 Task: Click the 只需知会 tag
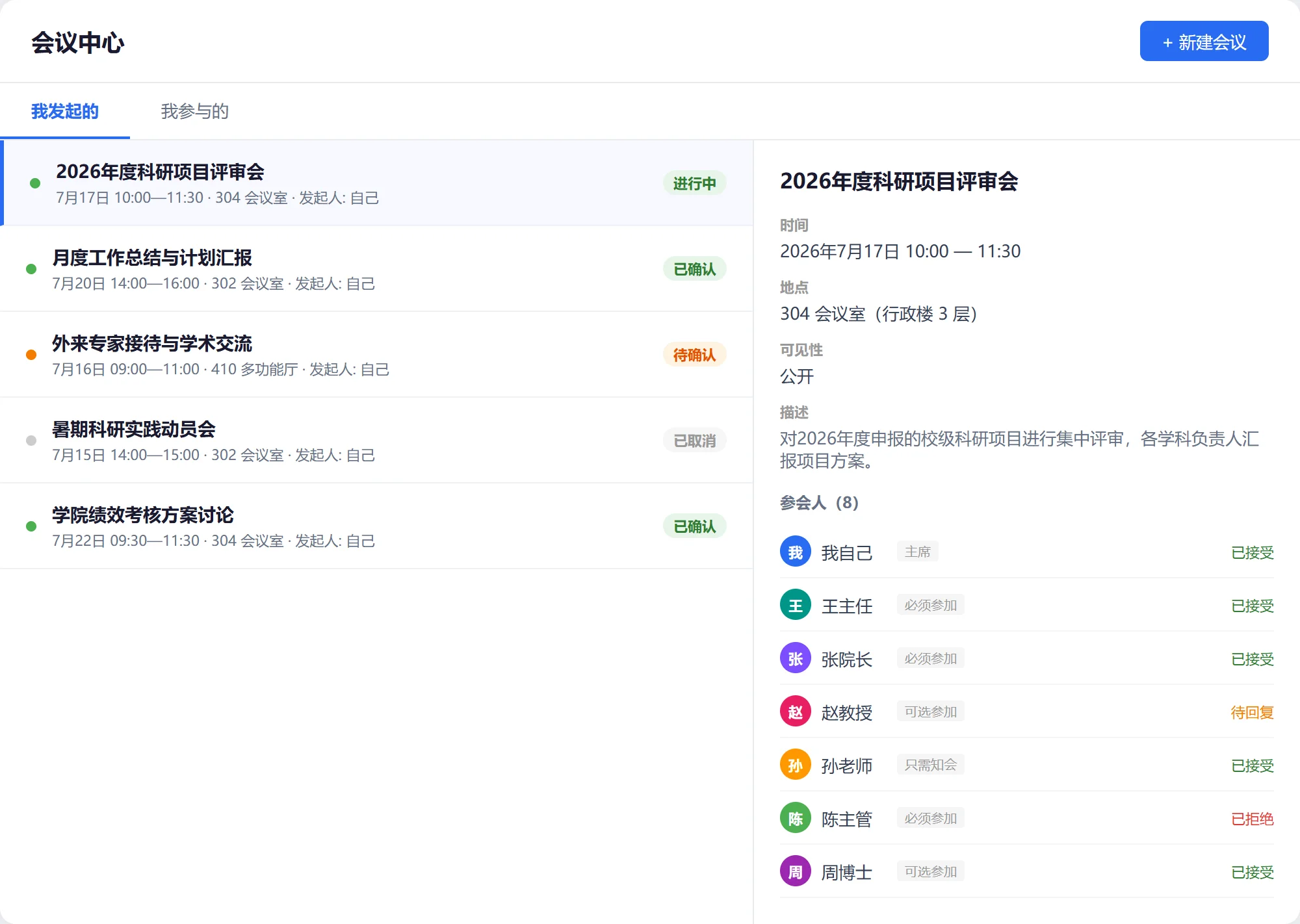931,765
